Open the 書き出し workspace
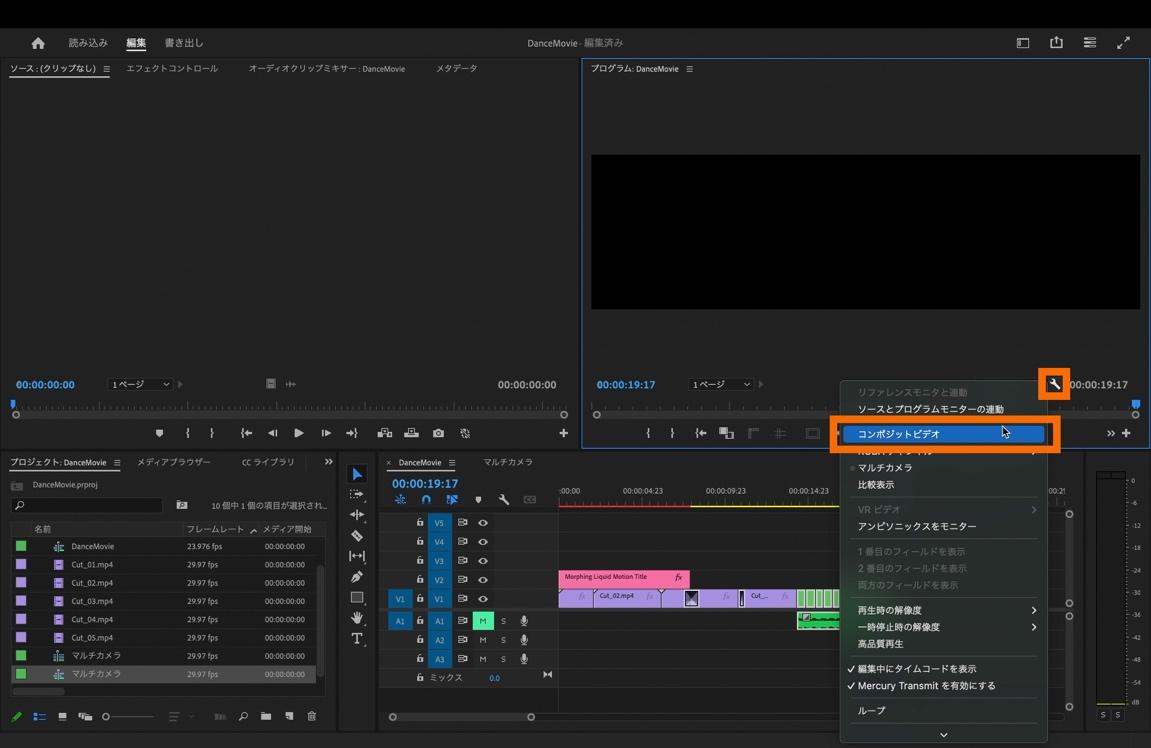 click(x=184, y=43)
